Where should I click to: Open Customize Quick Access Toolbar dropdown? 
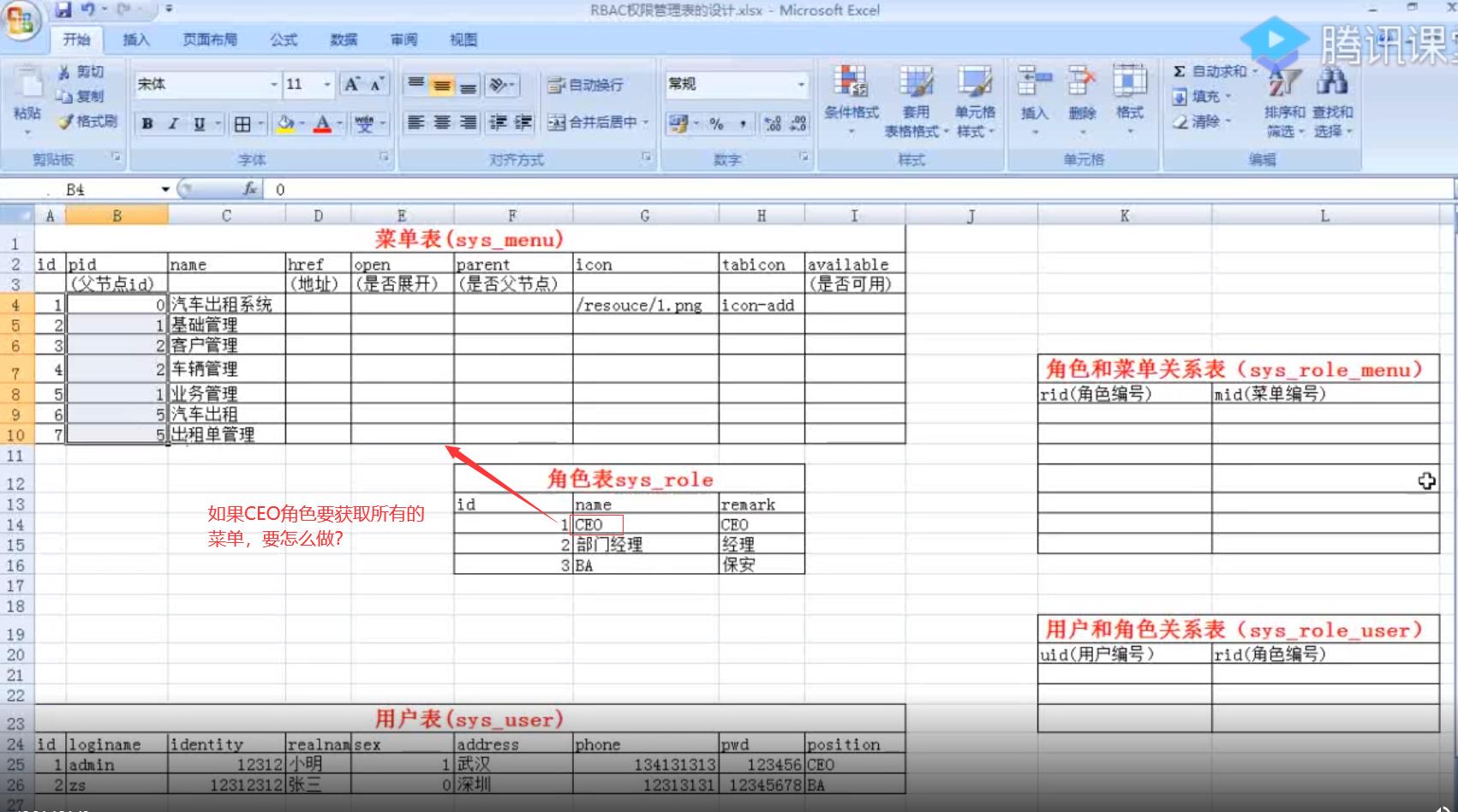coord(169,10)
